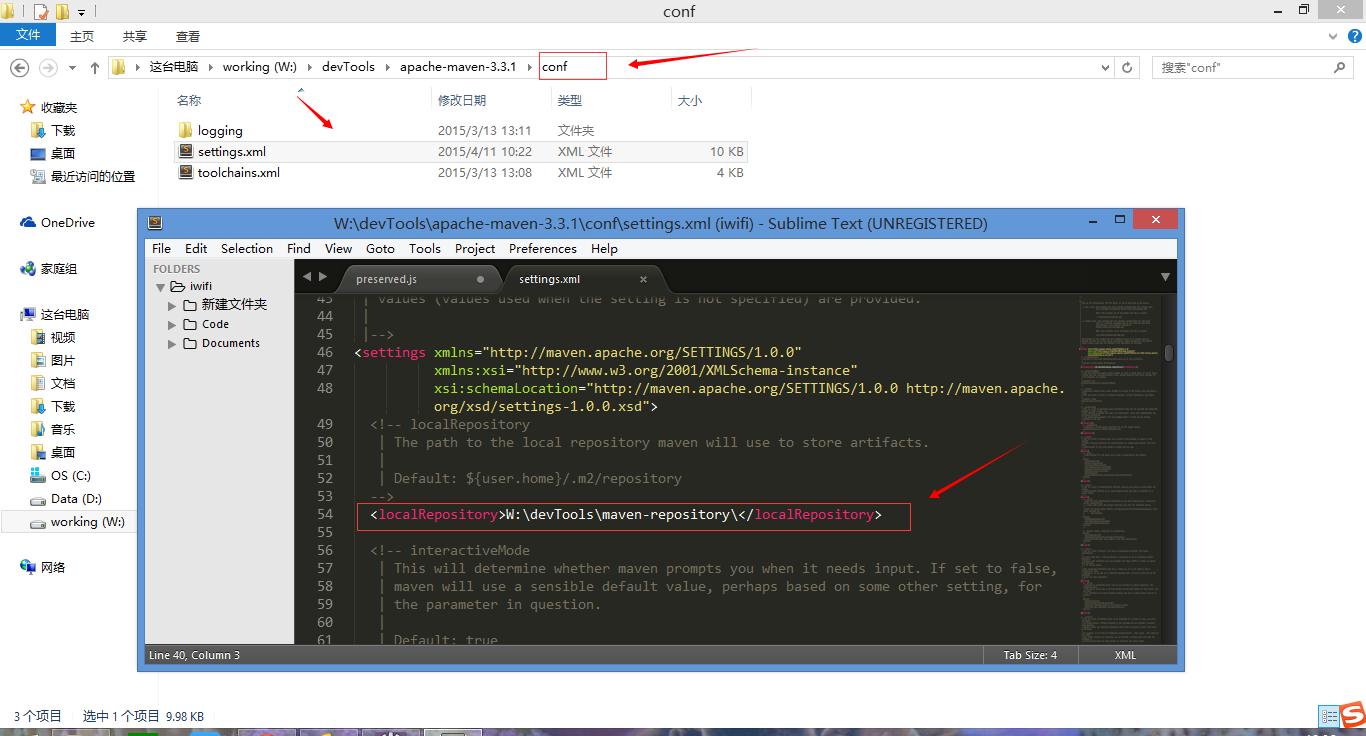Viewport: 1366px width, 736px height.
Task: Open the 查看 ribbon tab
Action: pyautogui.click(x=188, y=36)
